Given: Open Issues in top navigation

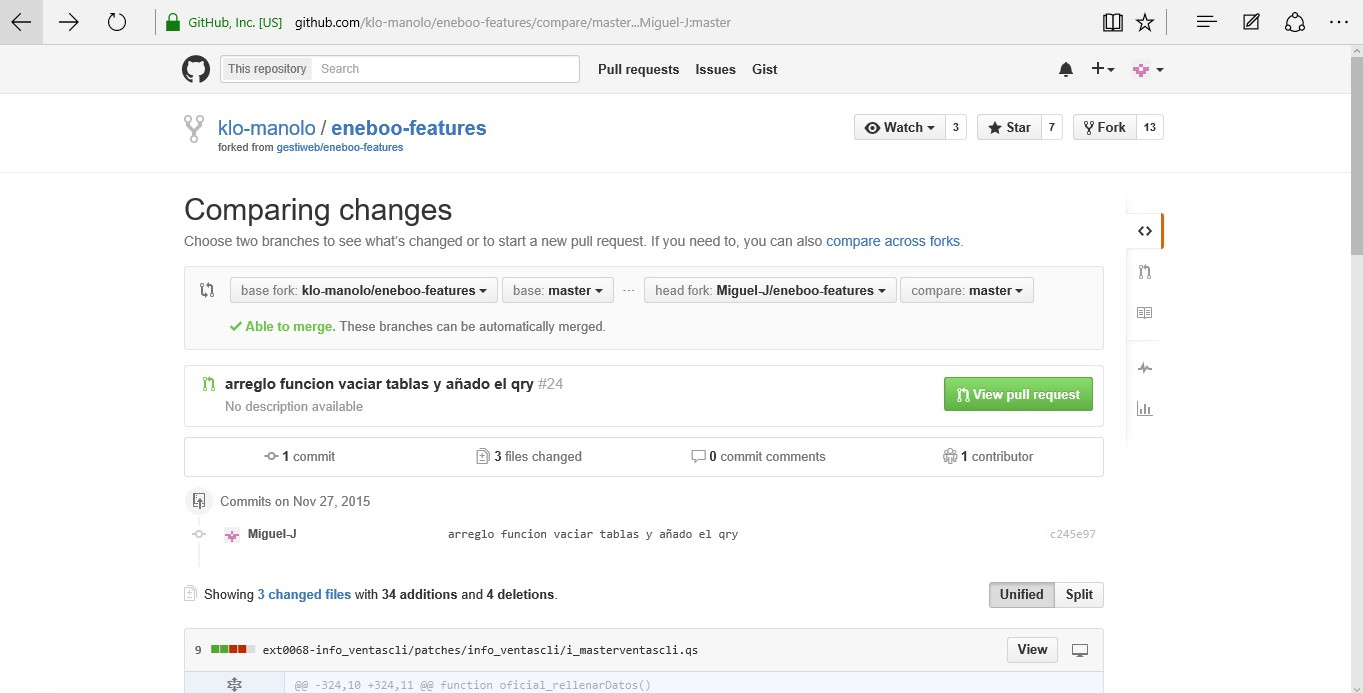Looking at the screenshot, I should pyautogui.click(x=715, y=69).
